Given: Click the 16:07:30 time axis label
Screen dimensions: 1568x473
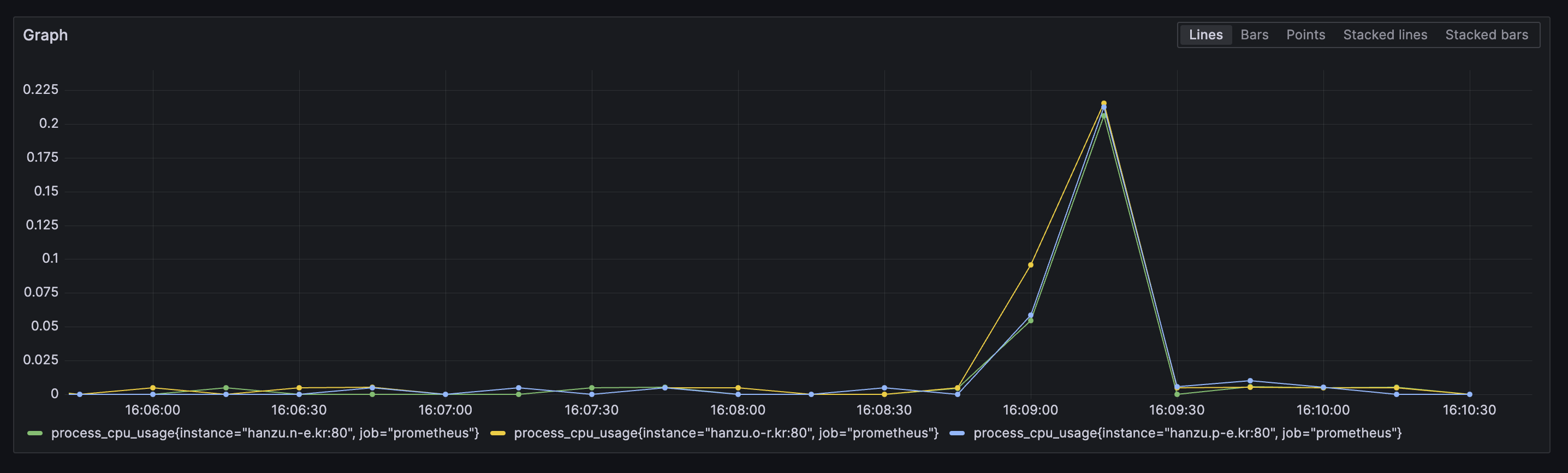Looking at the screenshot, I should tap(591, 410).
